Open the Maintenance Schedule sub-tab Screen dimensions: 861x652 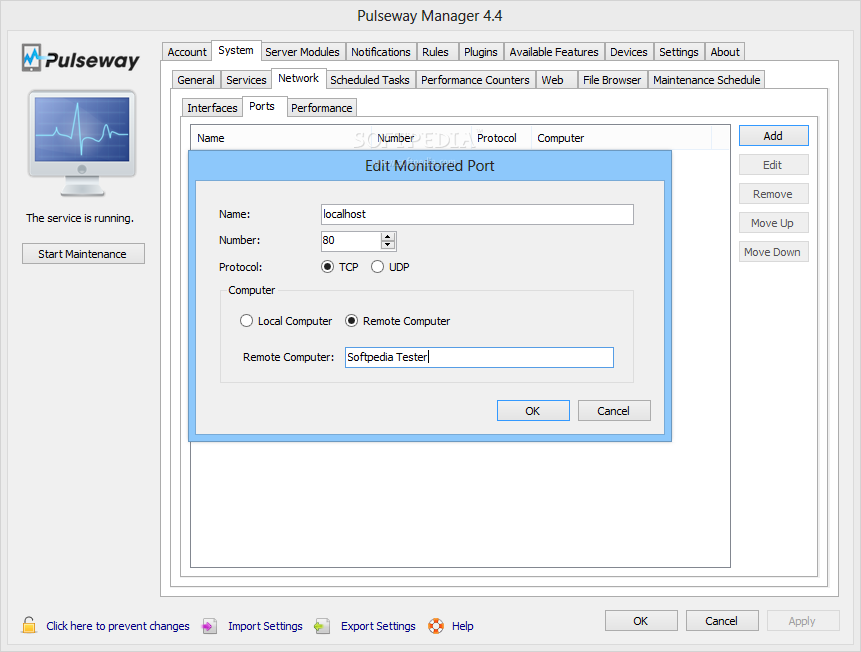click(707, 80)
